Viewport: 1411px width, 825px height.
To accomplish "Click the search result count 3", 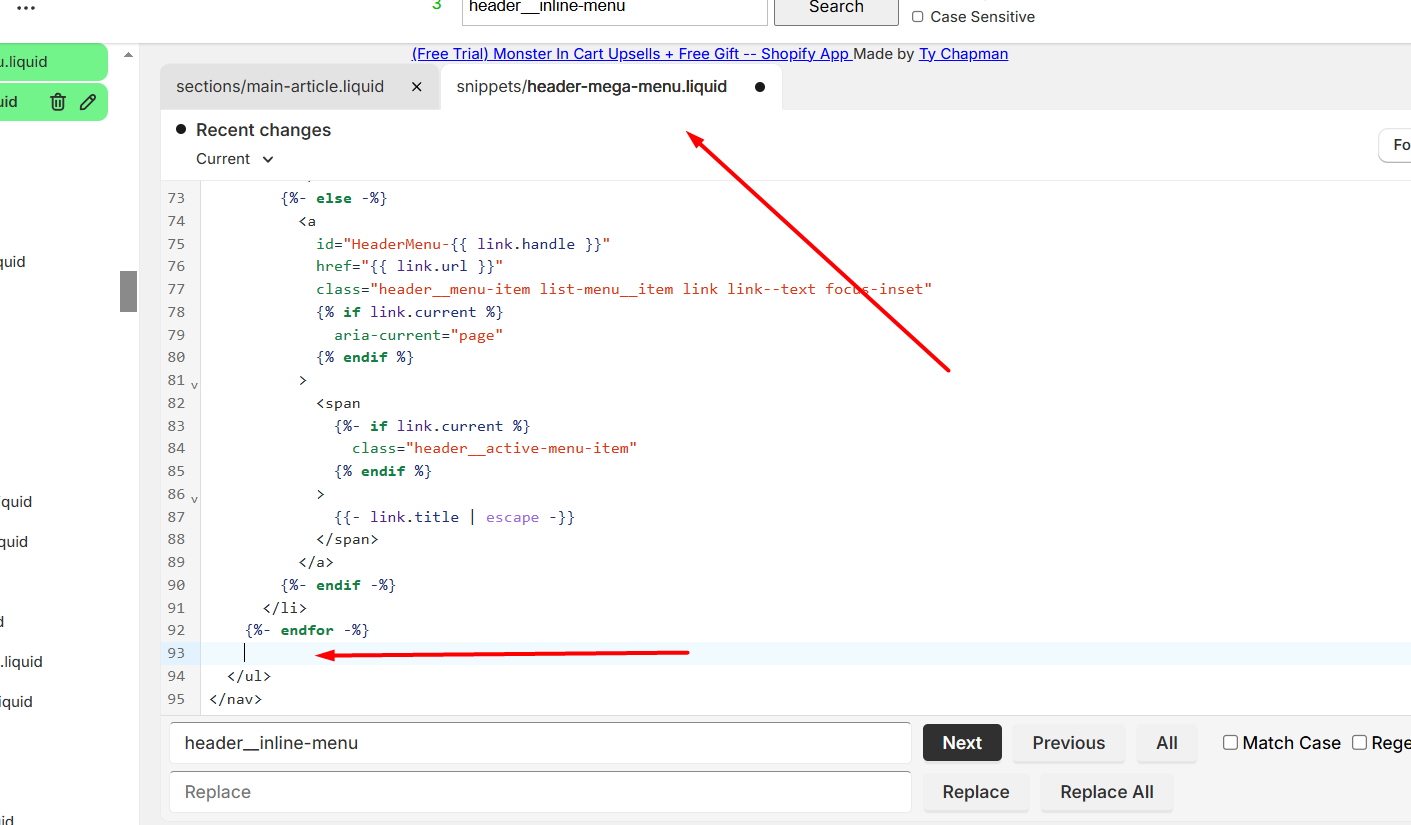I will (x=436, y=6).
